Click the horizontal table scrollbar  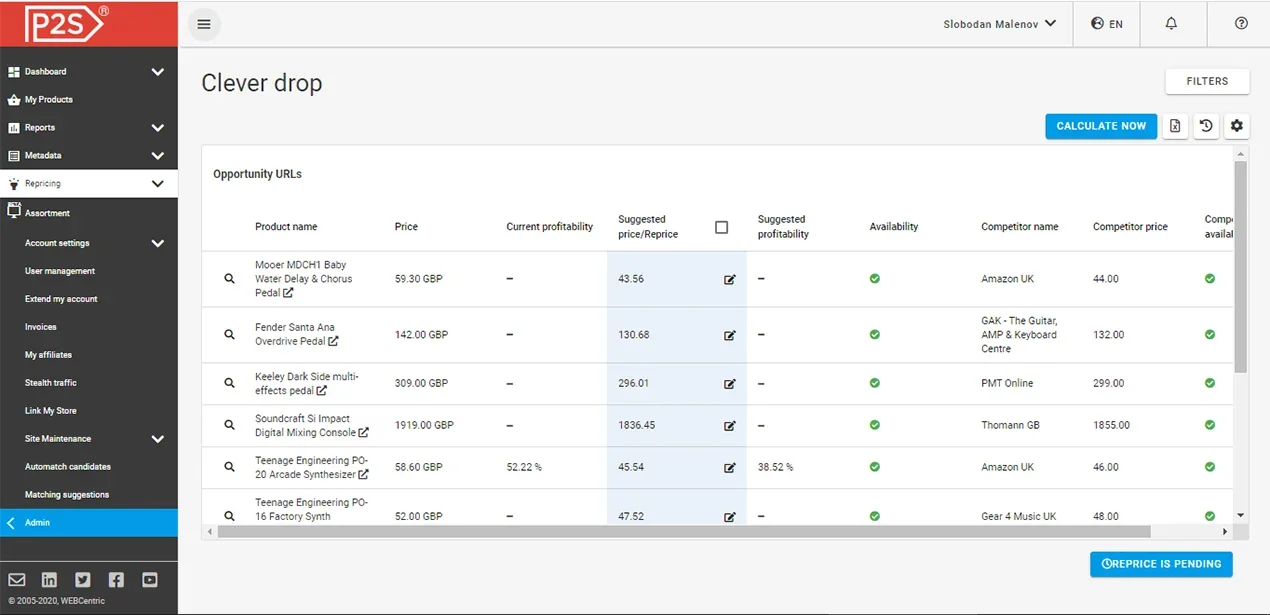(x=684, y=532)
